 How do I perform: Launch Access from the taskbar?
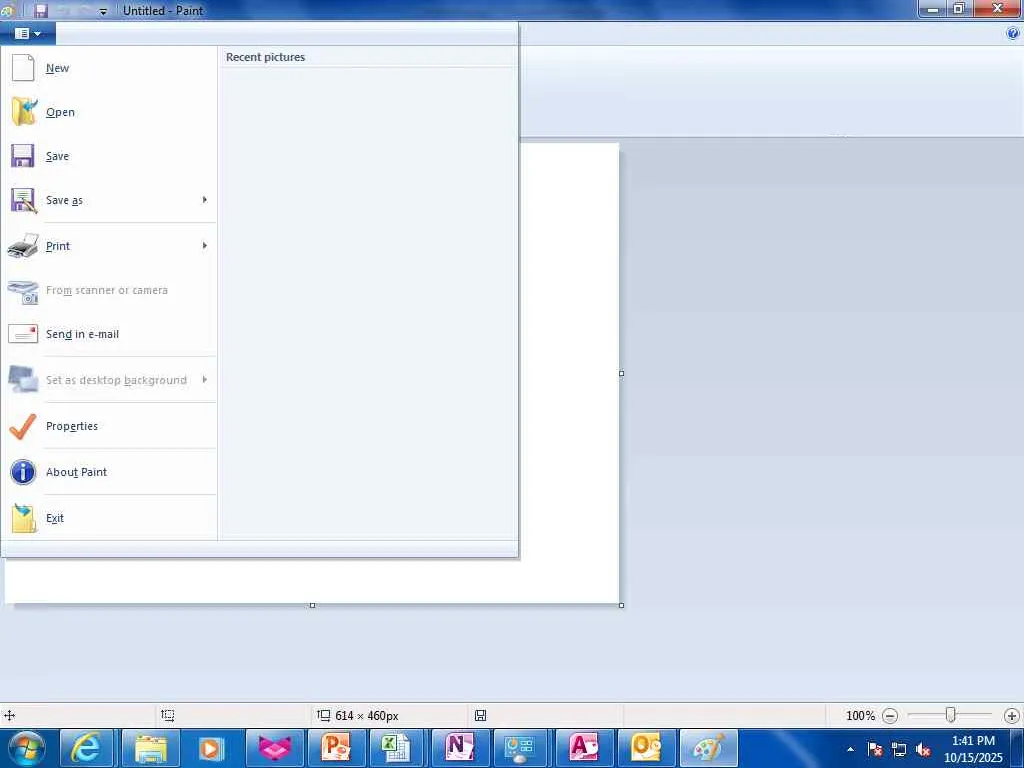click(583, 748)
